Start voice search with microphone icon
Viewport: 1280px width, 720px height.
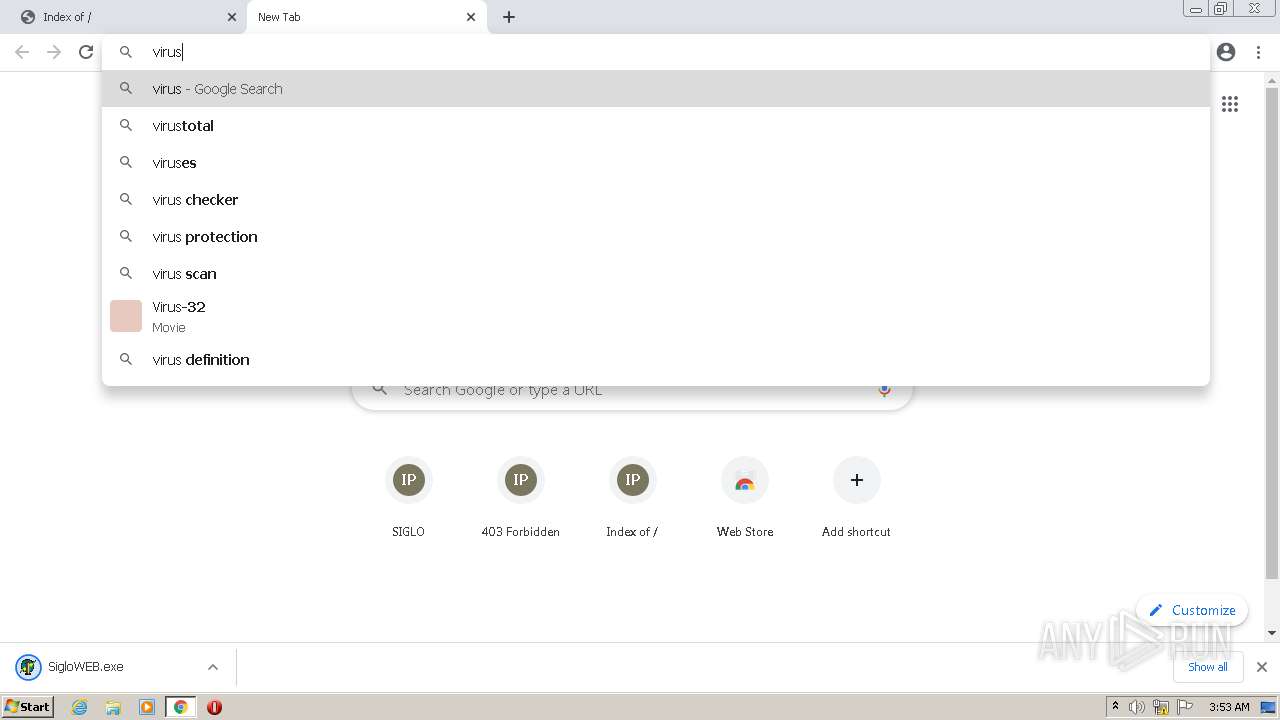[x=884, y=390]
